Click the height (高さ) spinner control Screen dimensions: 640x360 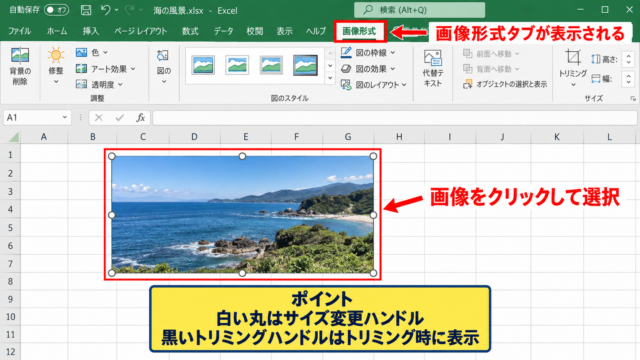[x=629, y=59]
